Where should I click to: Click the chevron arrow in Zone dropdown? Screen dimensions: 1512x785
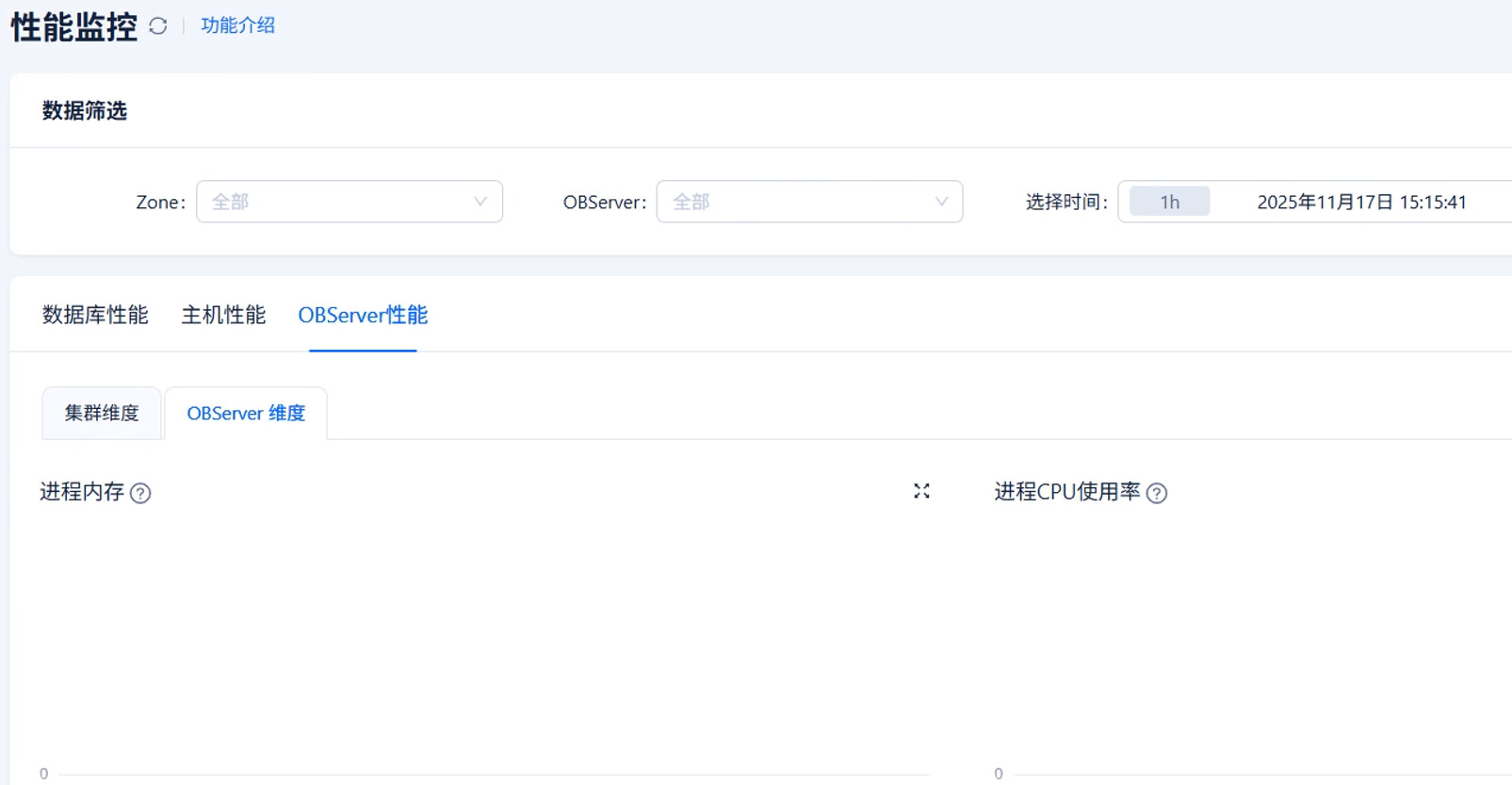(x=480, y=202)
